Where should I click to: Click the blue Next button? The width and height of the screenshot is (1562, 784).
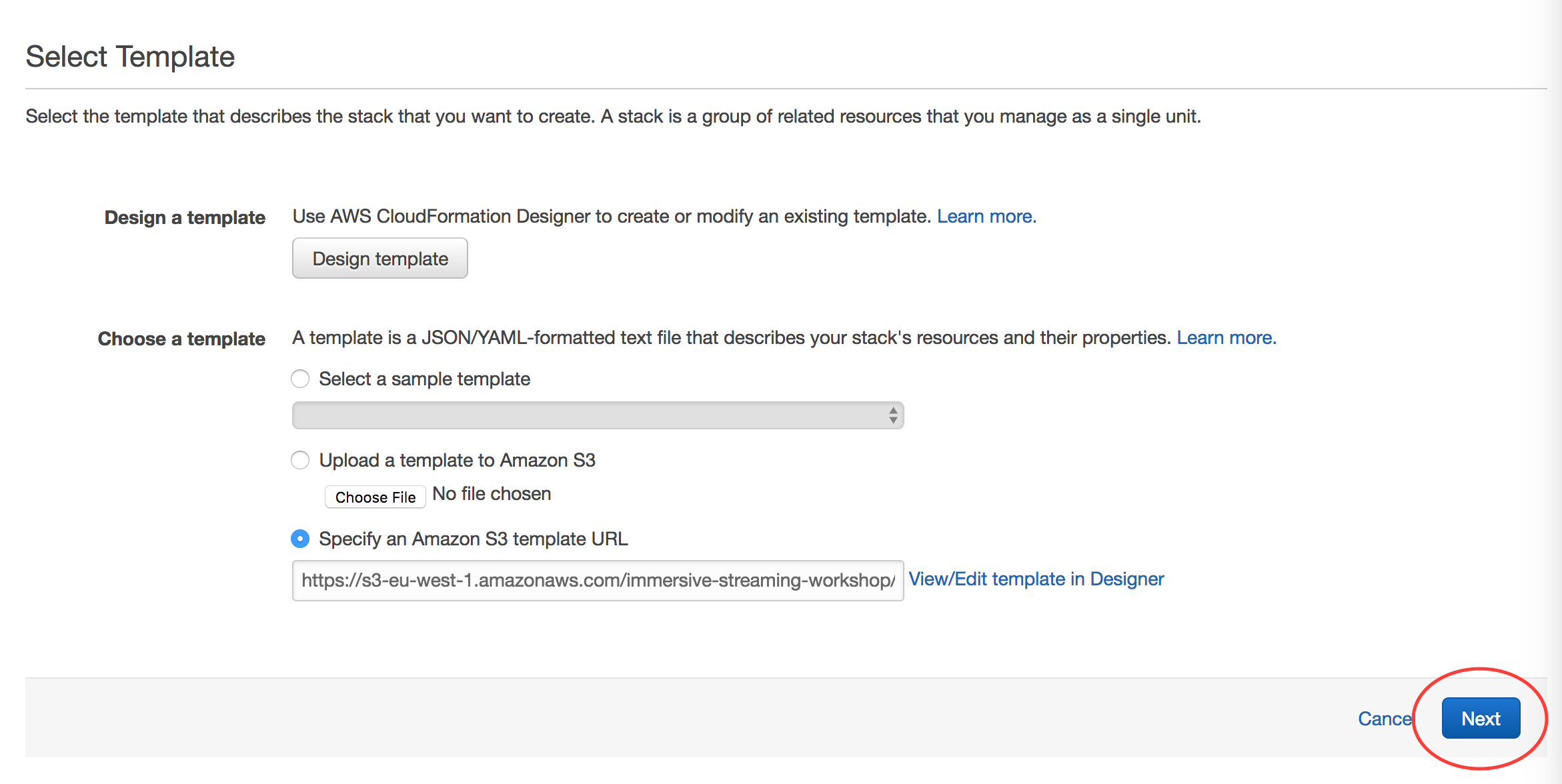[1481, 718]
